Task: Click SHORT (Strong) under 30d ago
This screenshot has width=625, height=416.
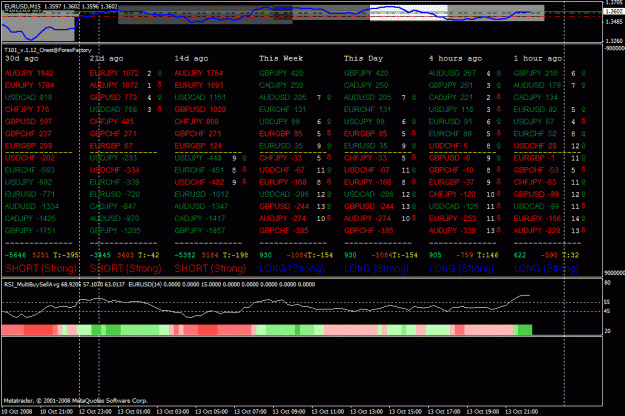Action: [40, 269]
